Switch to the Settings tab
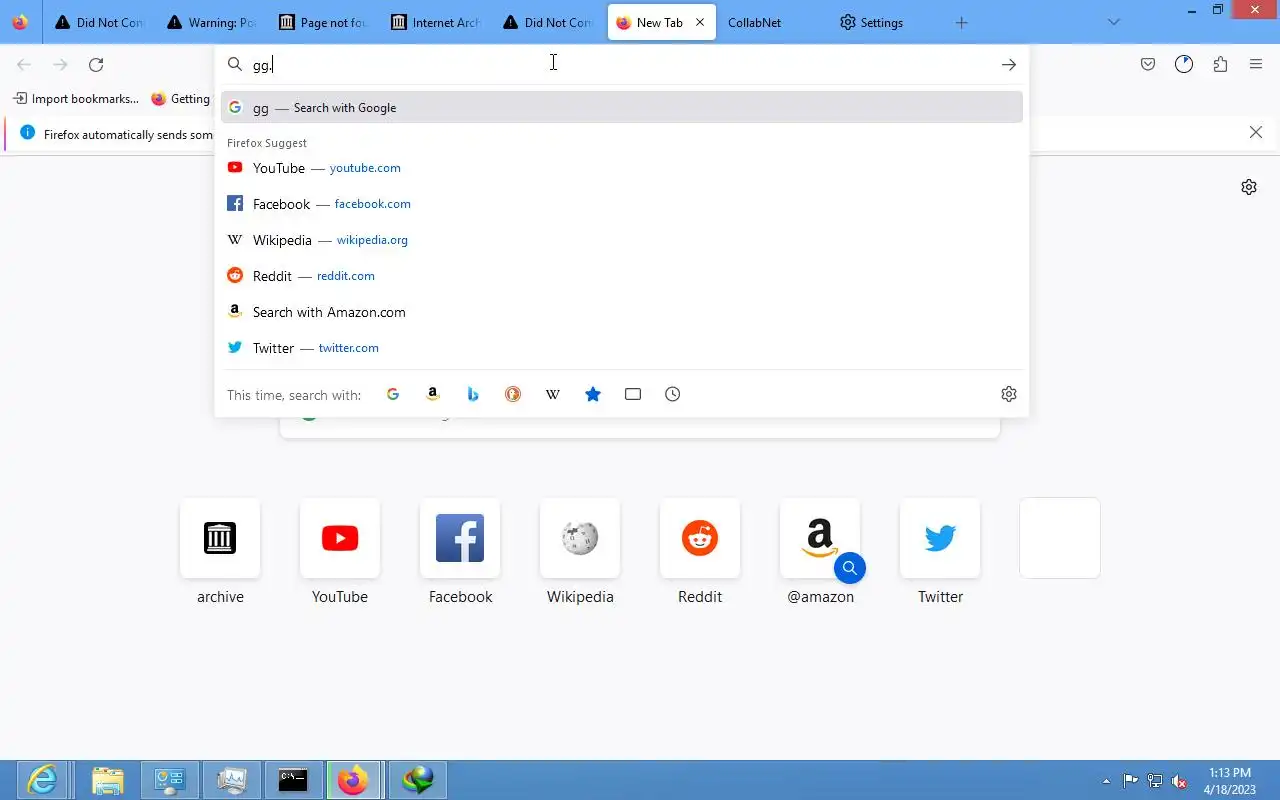The image size is (1280, 800). point(886,22)
